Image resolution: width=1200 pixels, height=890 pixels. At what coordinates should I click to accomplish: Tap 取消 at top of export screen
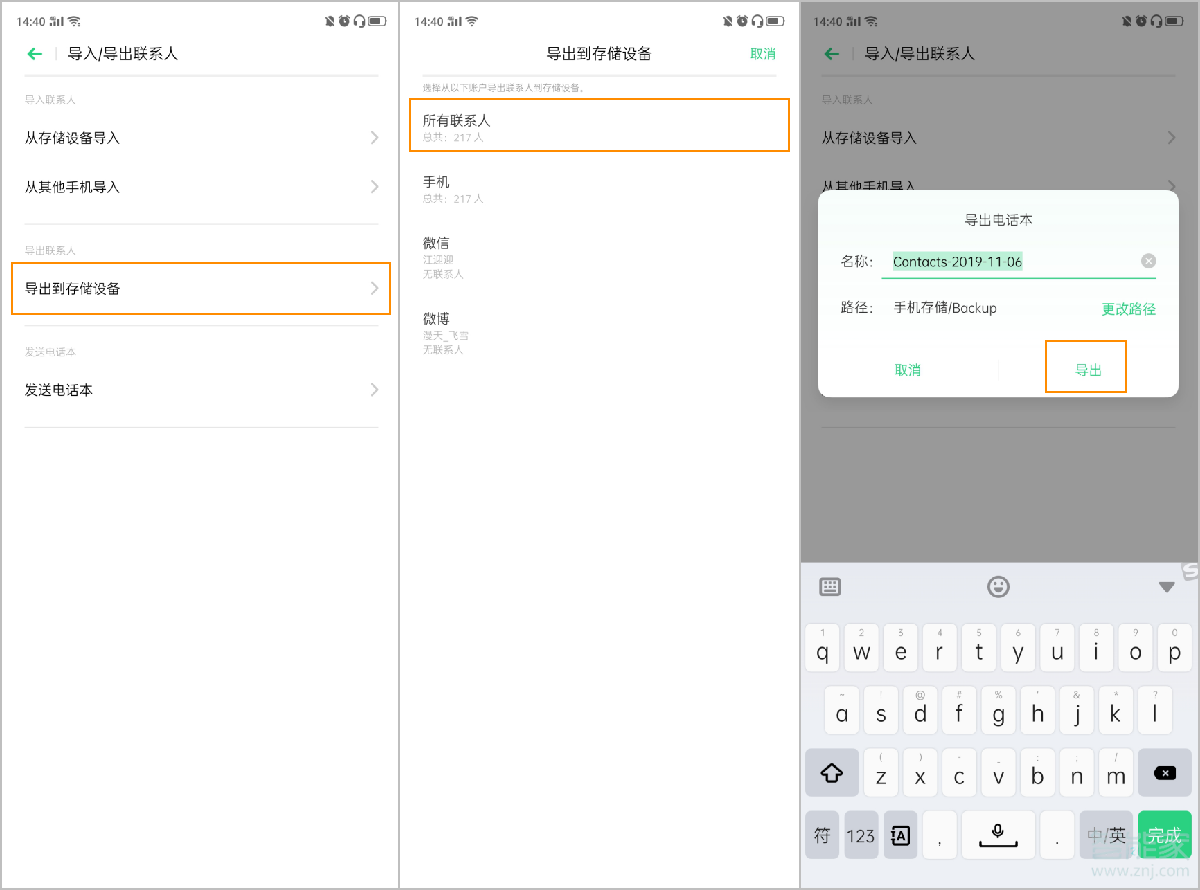(x=763, y=54)
